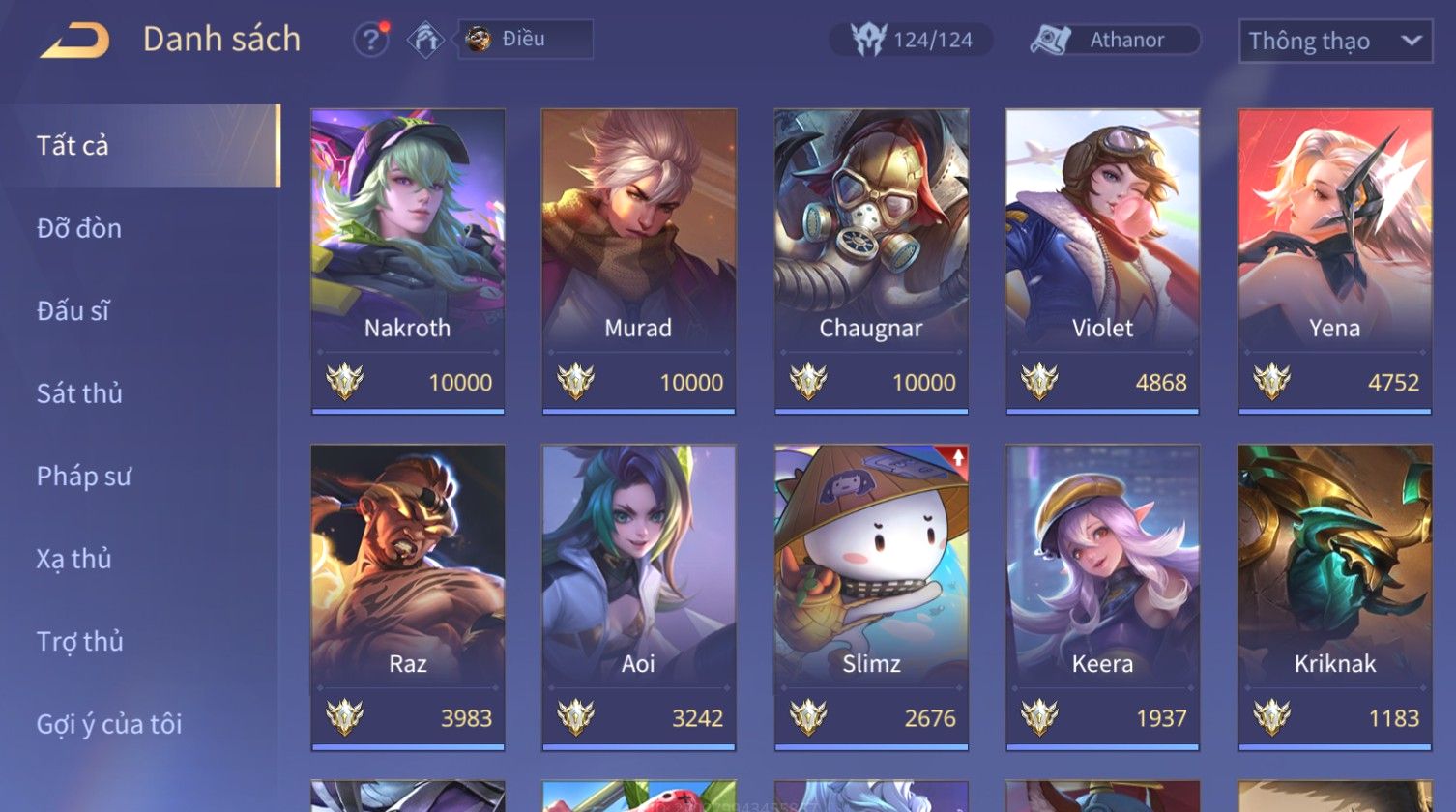Select the Đỡ đòn category
Screen dimensions: 1456x812
click(79, 228)
